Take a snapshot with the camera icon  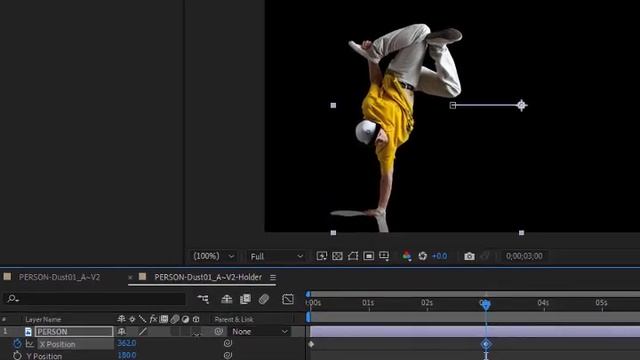(x=469, y=256)
